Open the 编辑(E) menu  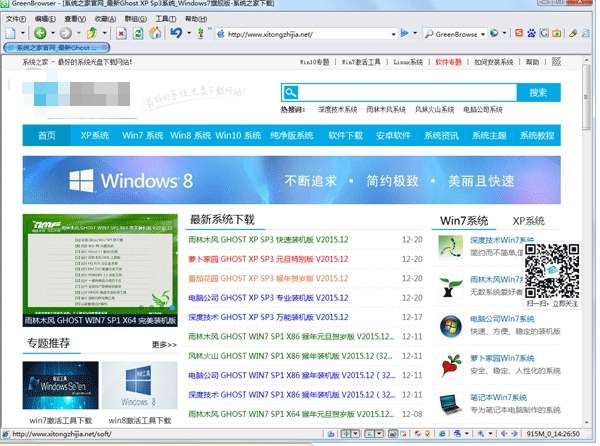[45, 19]
